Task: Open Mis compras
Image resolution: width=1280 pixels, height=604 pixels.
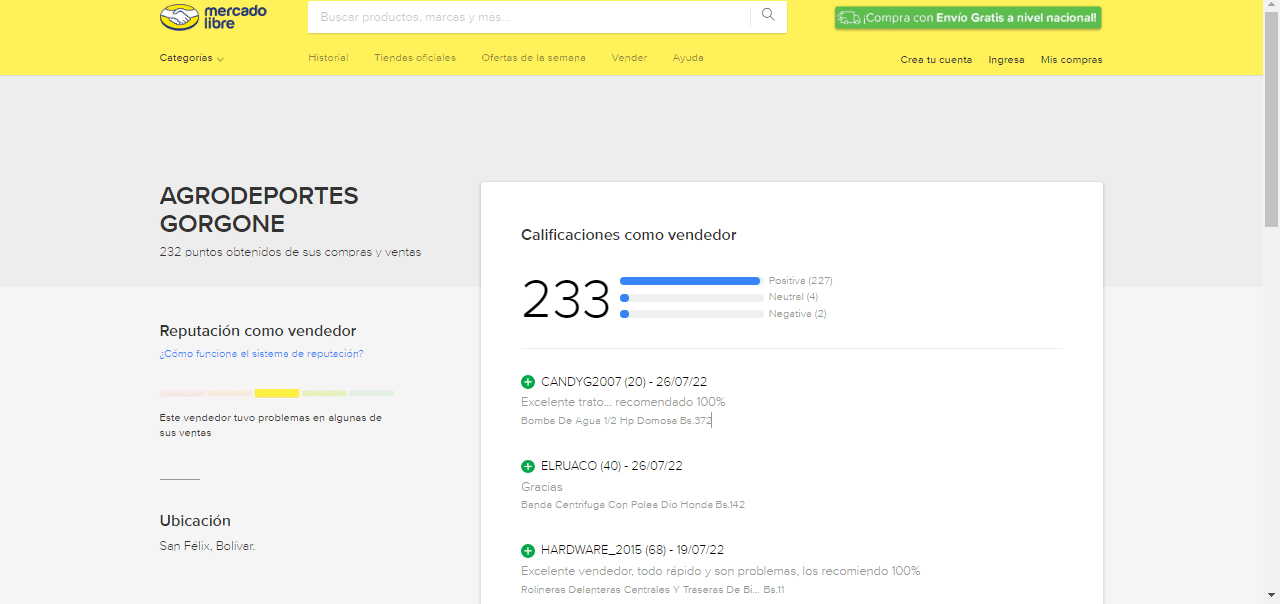Action: pyautogui.click(x=1071, y=60)
